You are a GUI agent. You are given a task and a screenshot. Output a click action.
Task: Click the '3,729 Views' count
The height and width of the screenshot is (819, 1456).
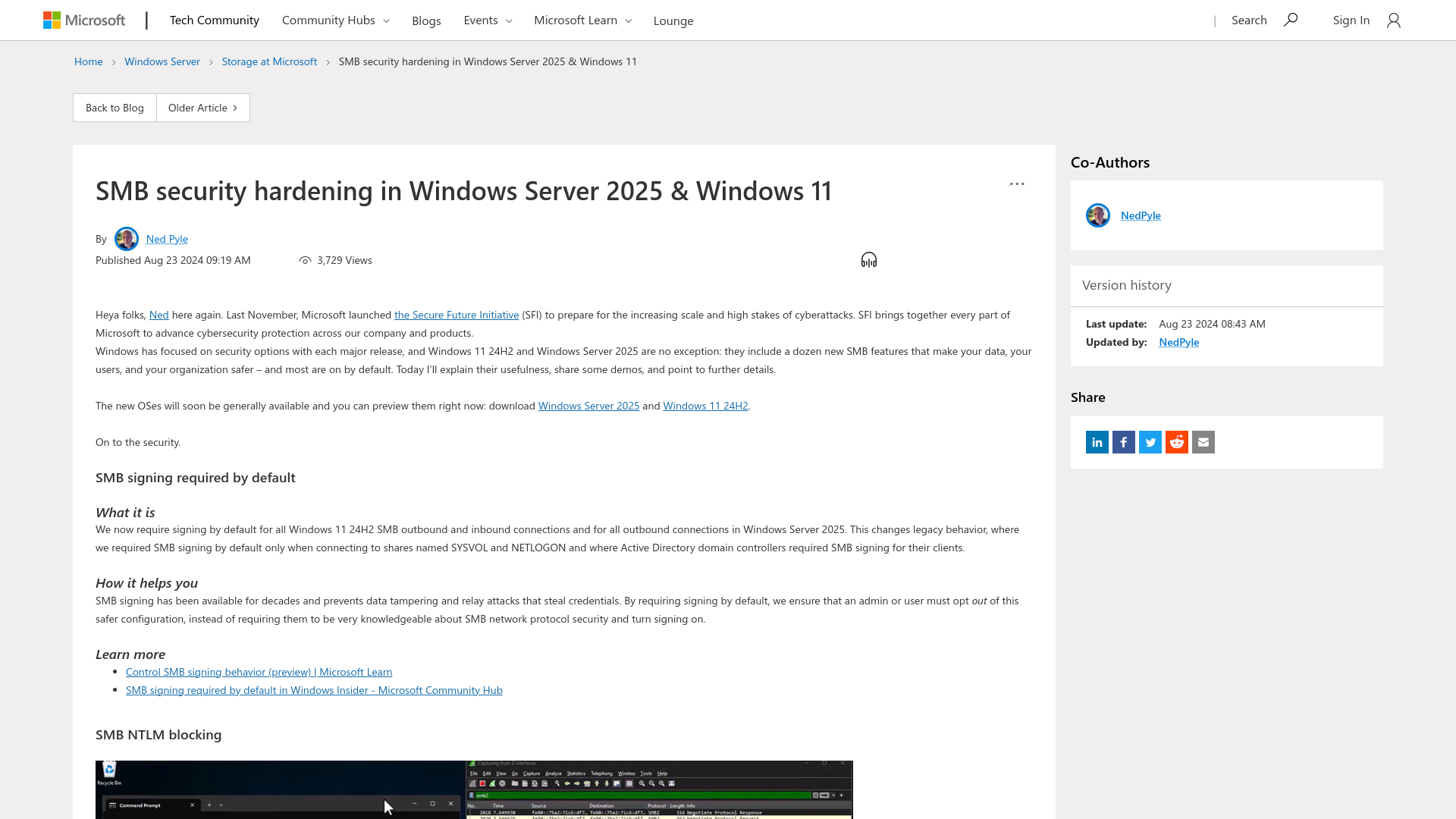(x=344, y=260)
